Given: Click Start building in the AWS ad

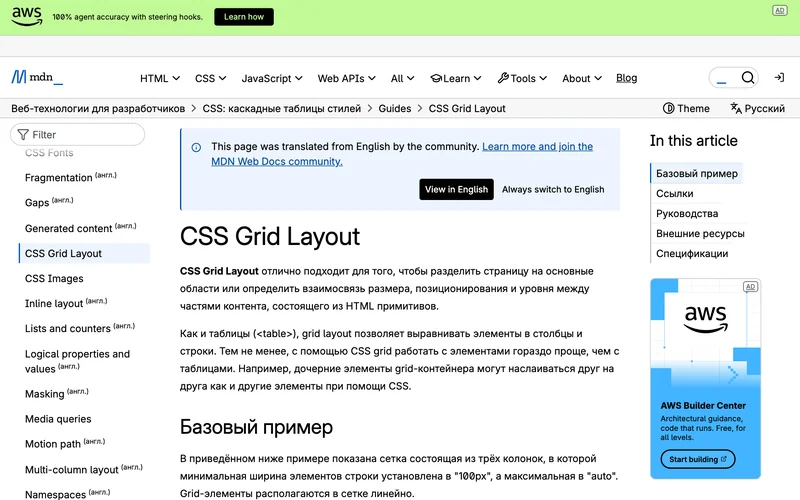Looking at the screenshot, I should [697, 459].
